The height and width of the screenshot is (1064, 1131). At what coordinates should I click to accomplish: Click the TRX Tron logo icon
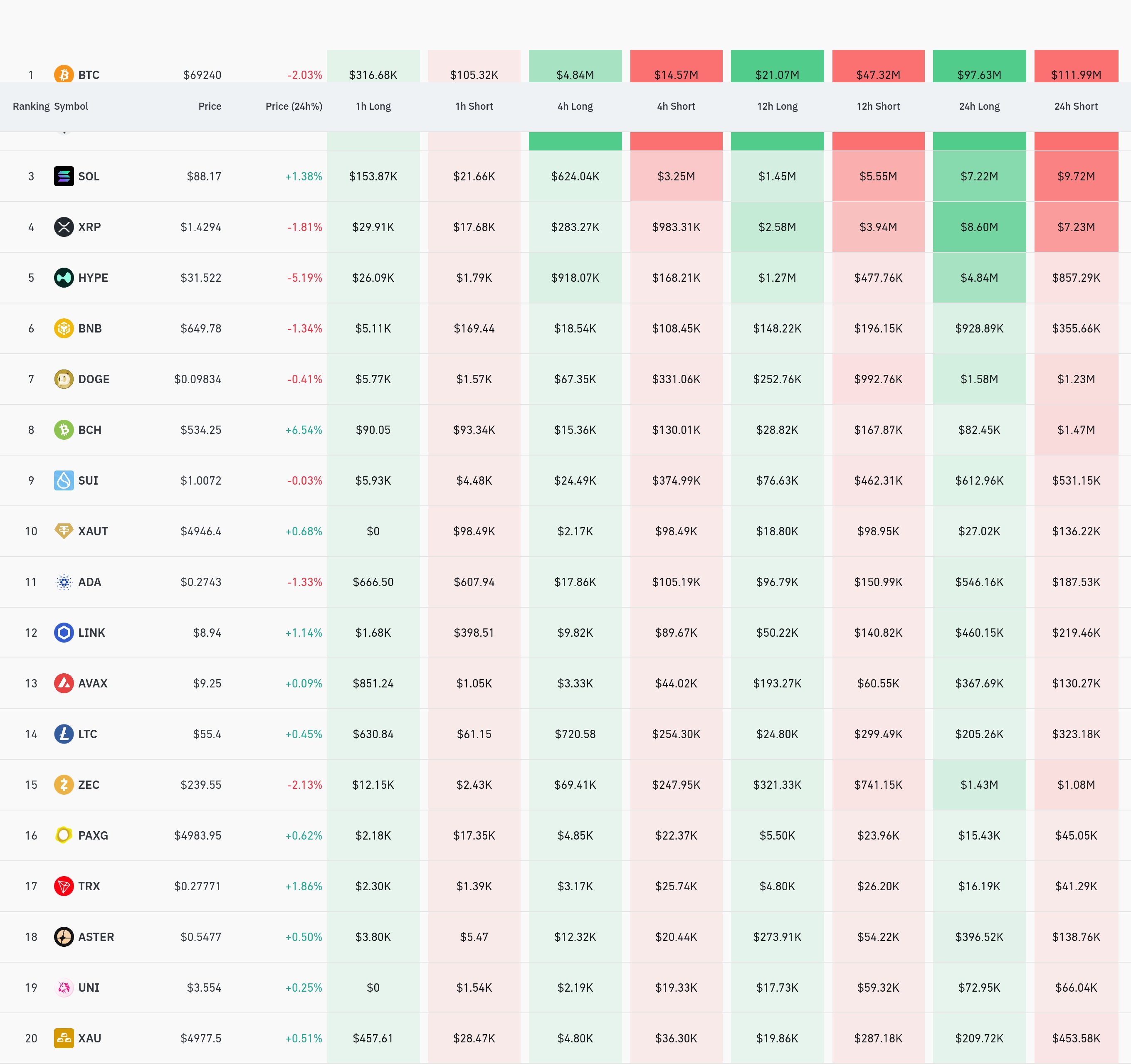(64, 886)
